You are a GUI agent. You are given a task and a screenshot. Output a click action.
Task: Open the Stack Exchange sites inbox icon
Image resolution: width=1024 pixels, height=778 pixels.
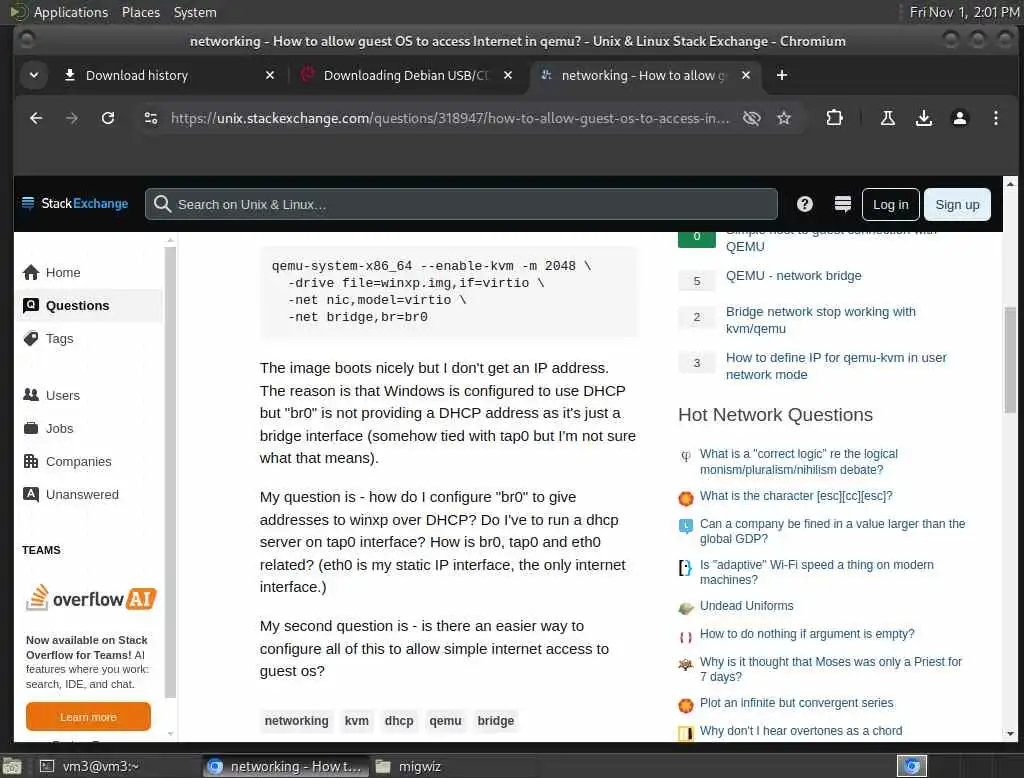point(842,204)
